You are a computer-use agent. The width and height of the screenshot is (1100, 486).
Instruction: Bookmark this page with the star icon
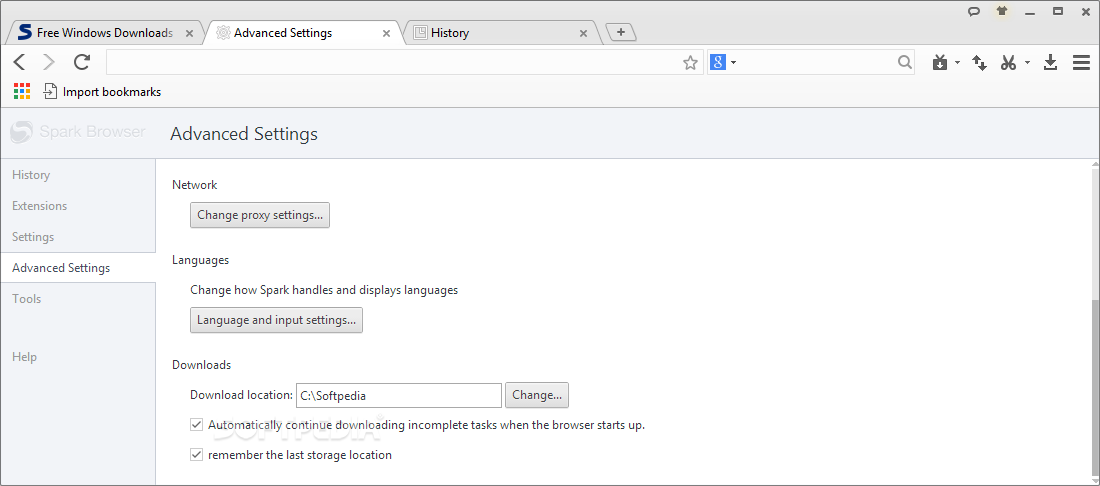coord(690,63)
